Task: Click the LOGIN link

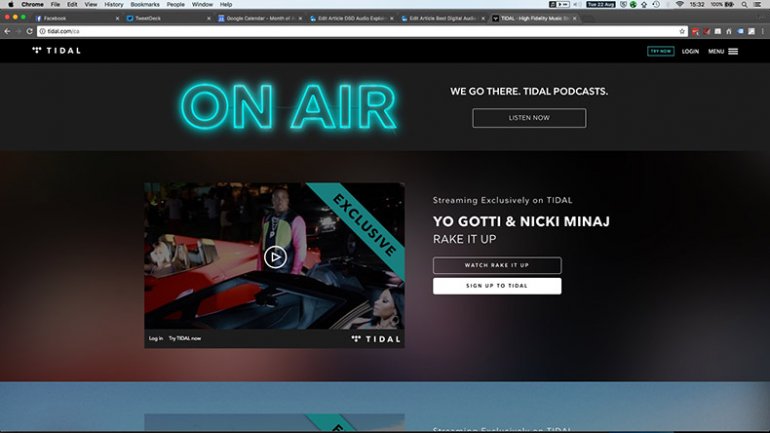Action: click(x=690, y=51)
